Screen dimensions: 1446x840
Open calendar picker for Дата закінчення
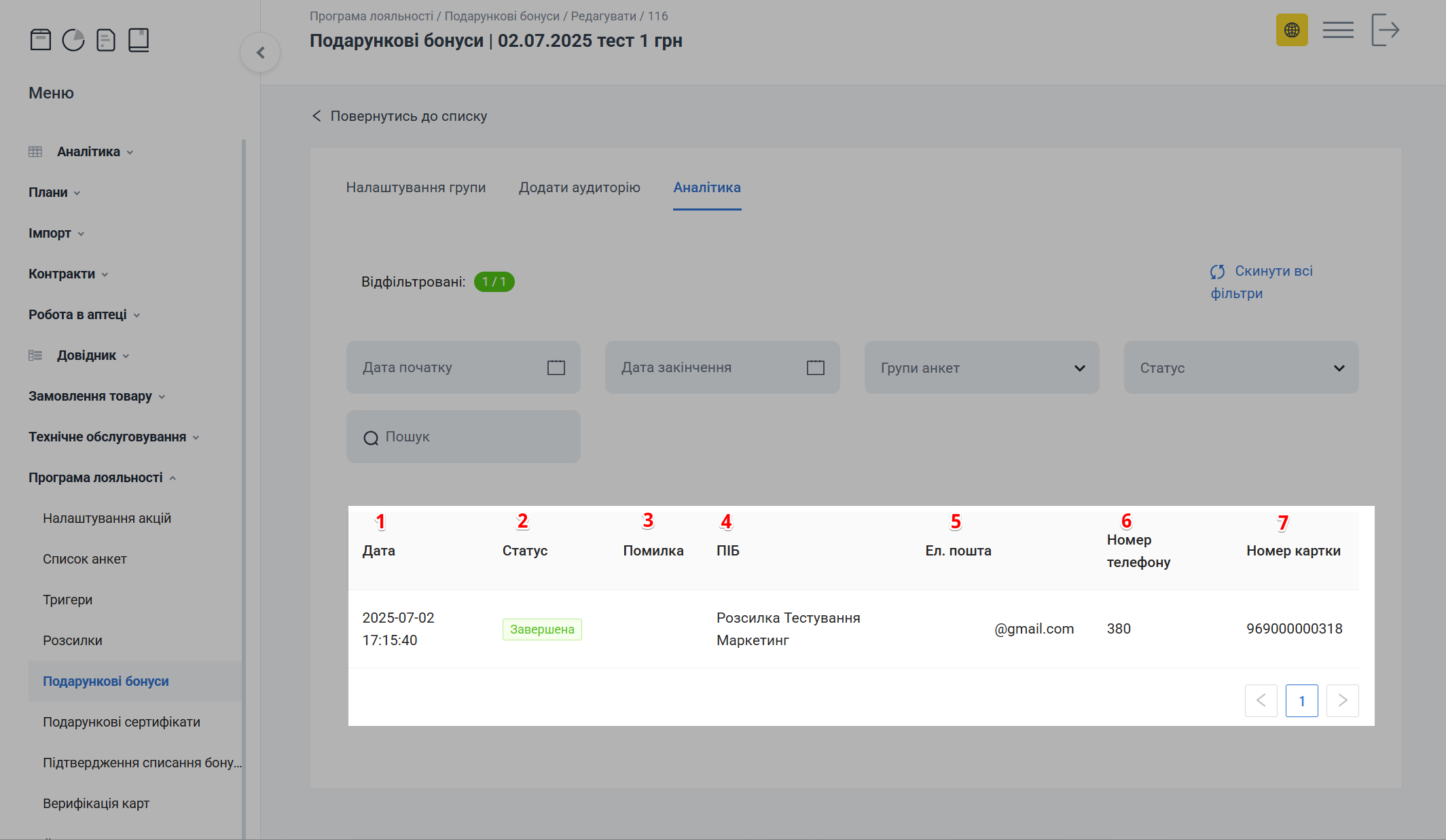[x=814, y=367]
